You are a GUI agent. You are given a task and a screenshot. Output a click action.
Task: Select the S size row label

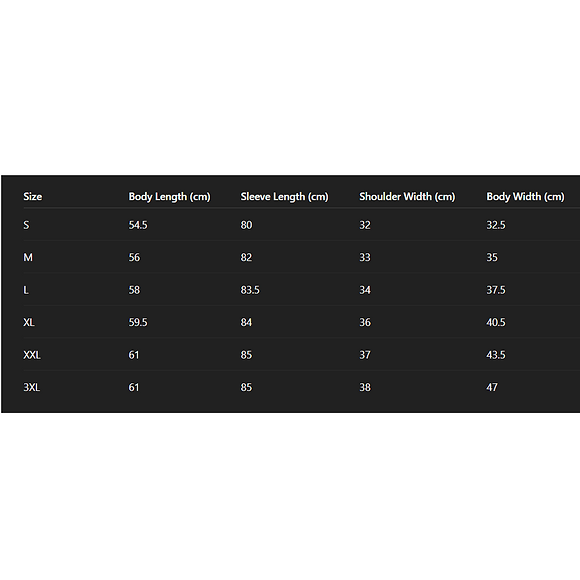26,225
